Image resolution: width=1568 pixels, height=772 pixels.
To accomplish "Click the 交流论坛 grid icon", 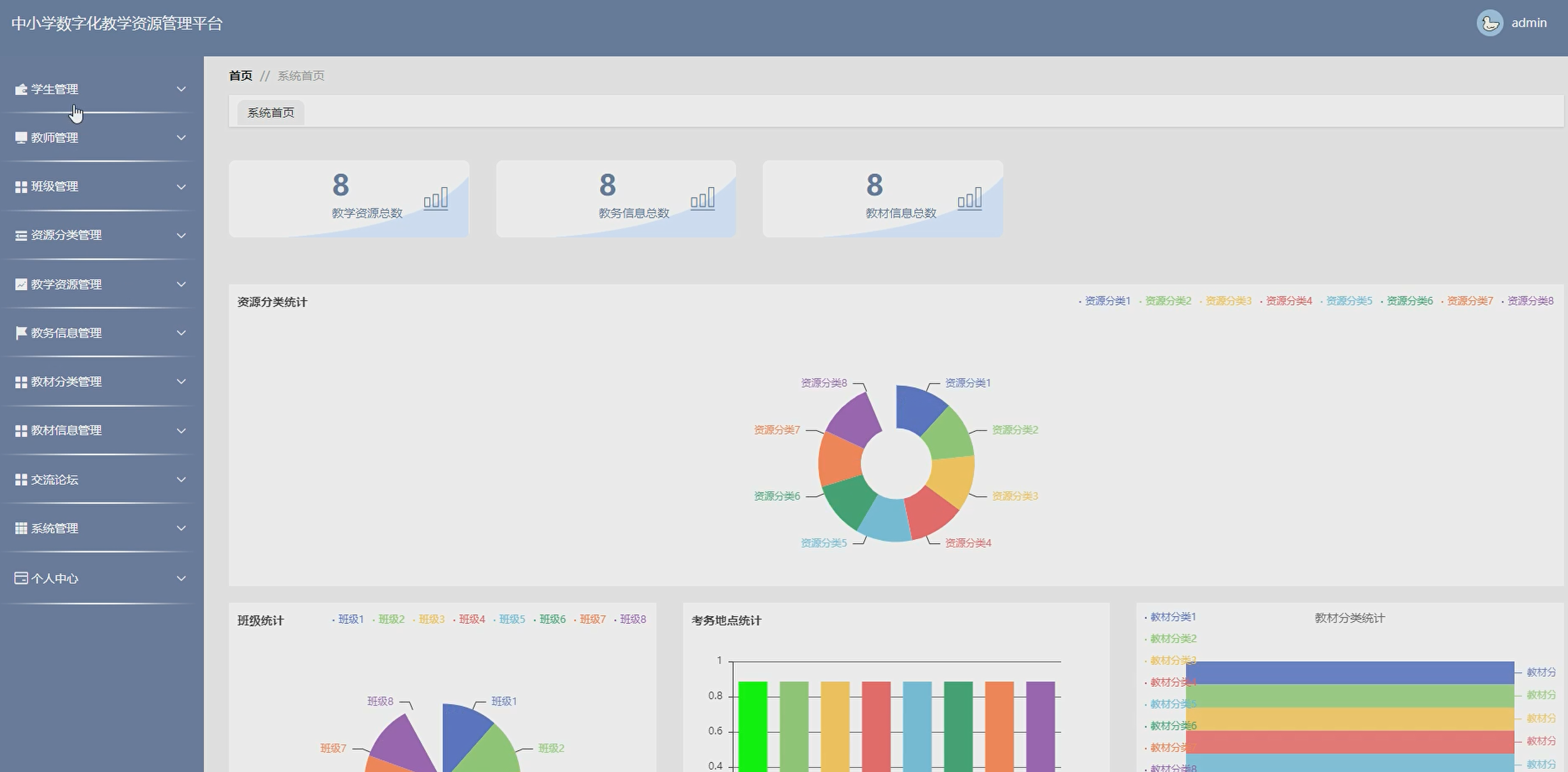I will point(21,480).
